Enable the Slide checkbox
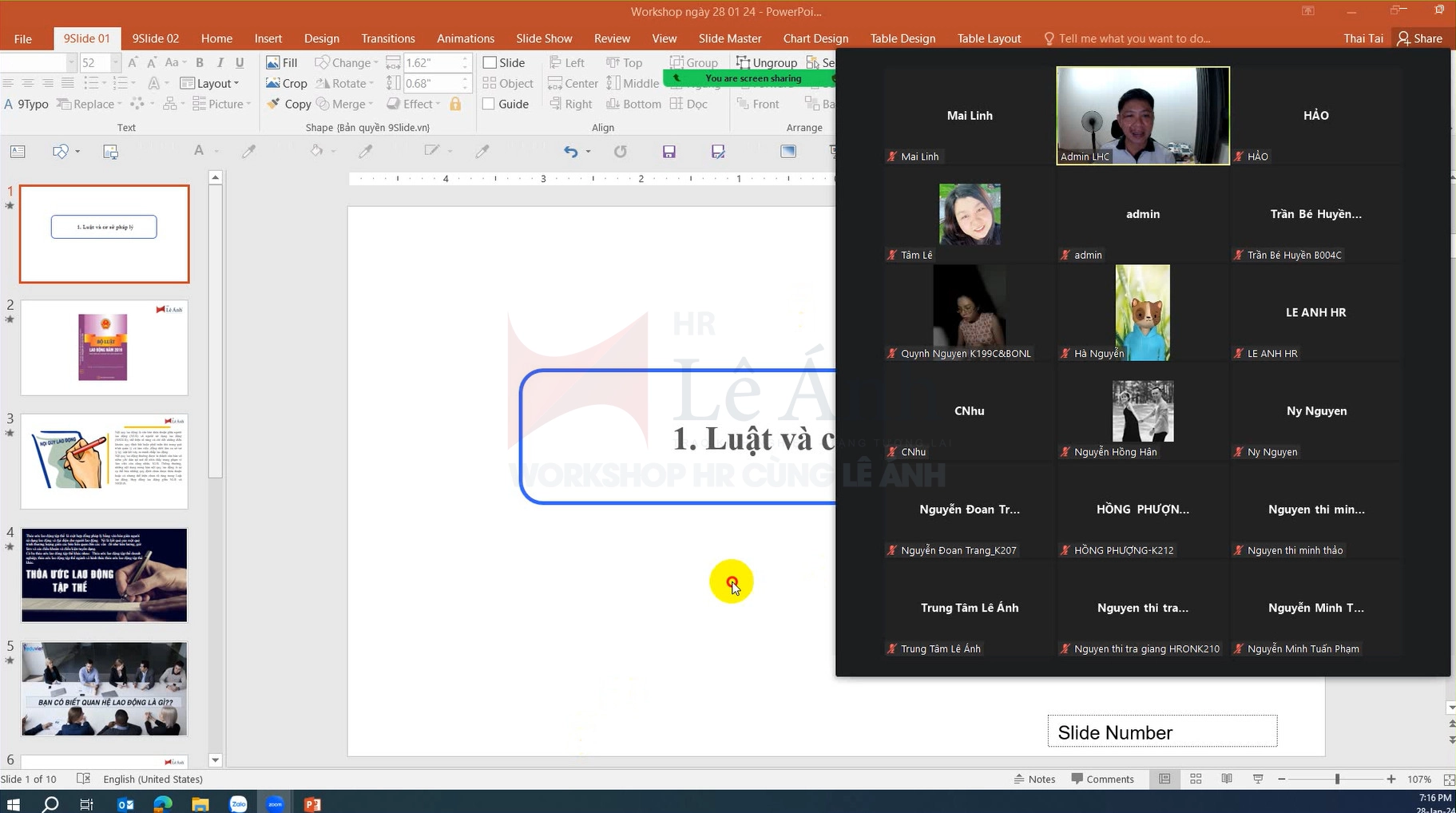The height and width of the screenshot is (813, 1456). click(490, 62)
